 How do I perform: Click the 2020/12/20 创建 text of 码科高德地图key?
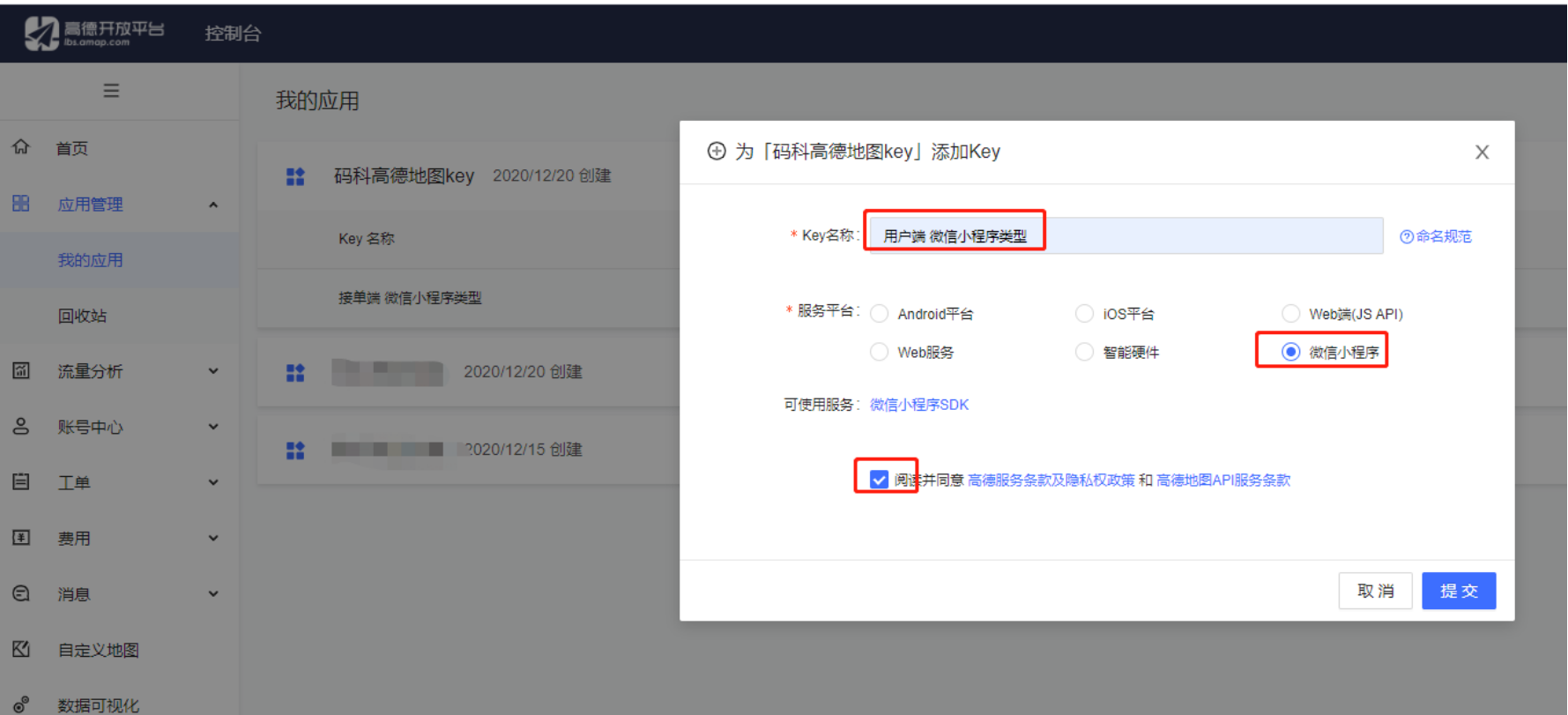tap(552, 175)
